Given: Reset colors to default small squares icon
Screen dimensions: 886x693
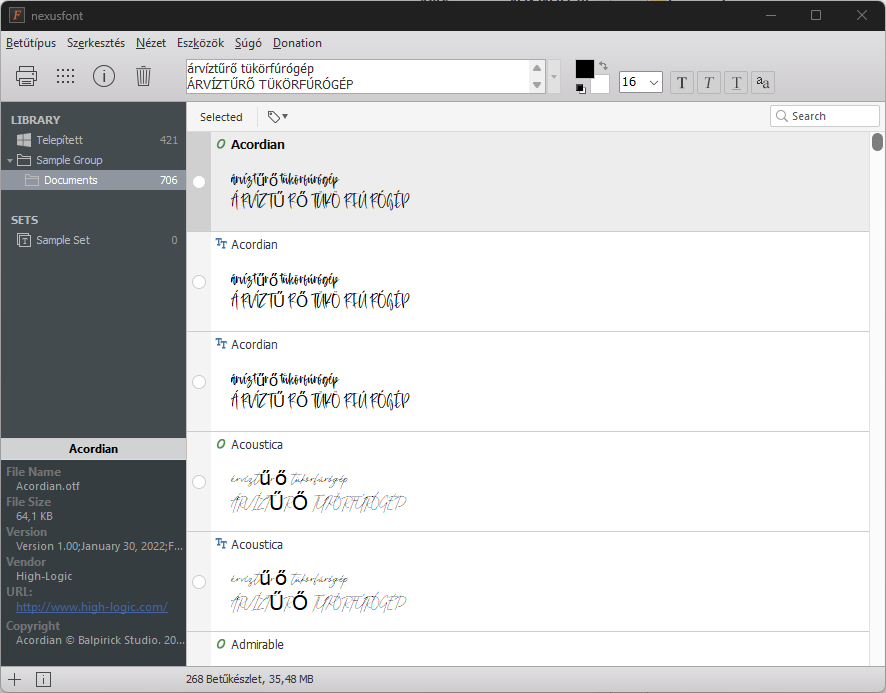Looking at the screenshot, I should click(x=581, y=89).
